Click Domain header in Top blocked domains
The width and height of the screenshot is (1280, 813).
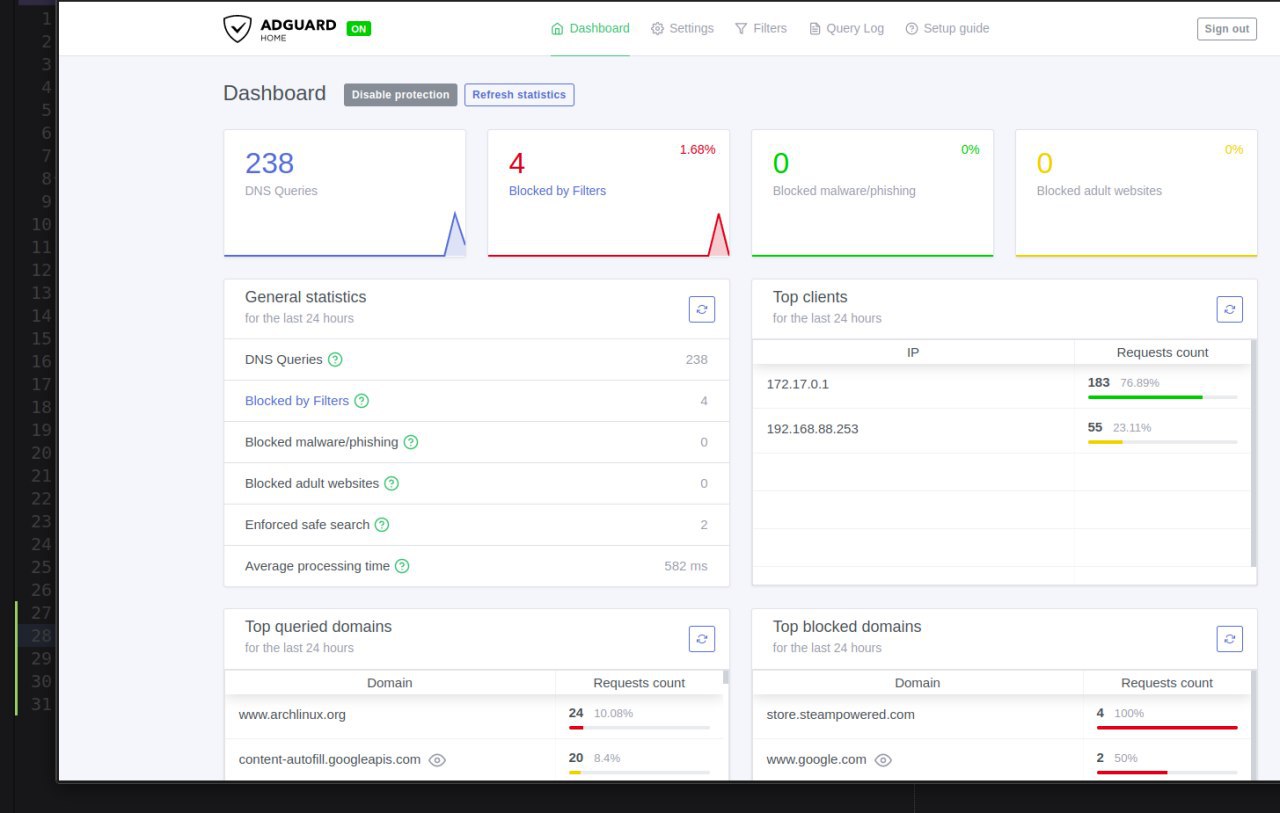918,683
